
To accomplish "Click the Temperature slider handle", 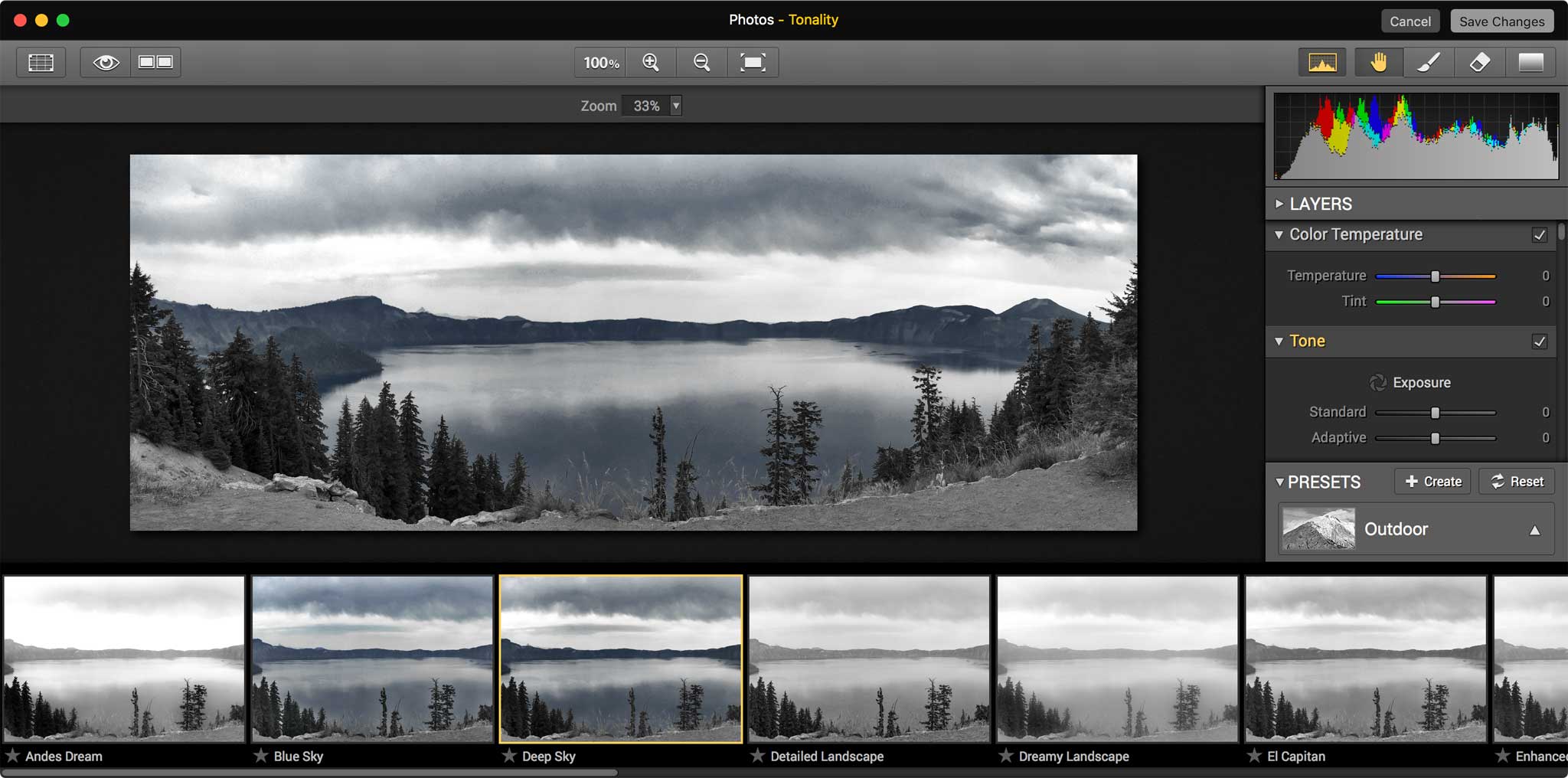I will pyautogui.click(x=1436, y=276).
